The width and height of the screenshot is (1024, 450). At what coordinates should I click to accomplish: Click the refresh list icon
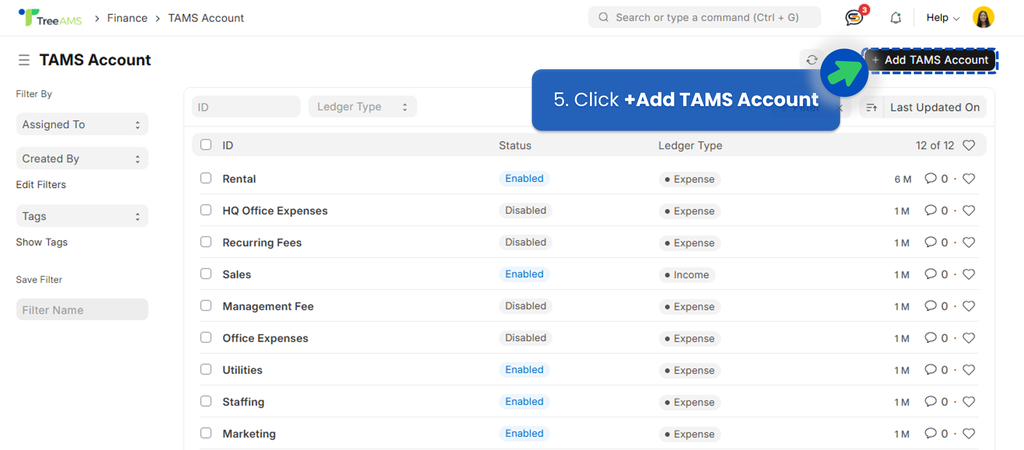[812, 60]
